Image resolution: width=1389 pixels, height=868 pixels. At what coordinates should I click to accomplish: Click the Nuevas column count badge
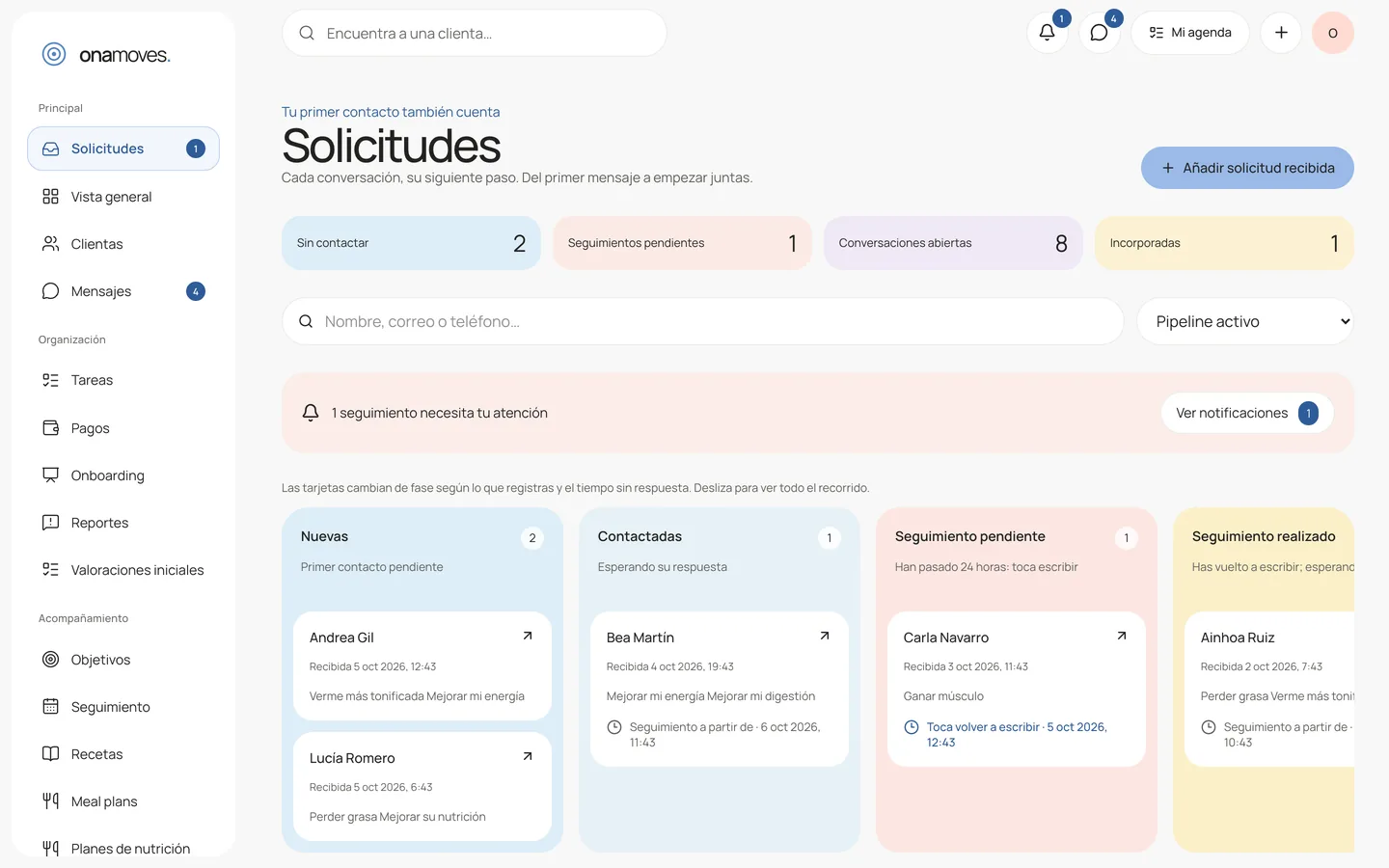(532, 538)
